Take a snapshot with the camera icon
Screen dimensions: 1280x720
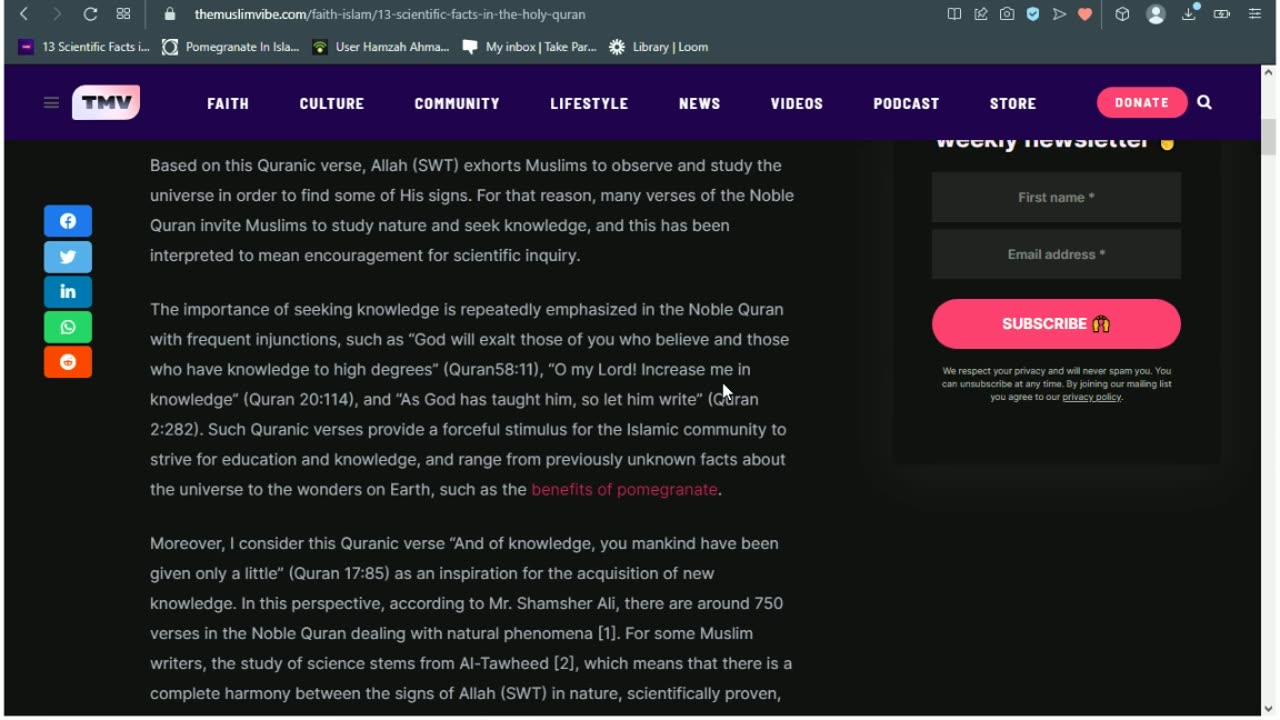click(1007, 14)
